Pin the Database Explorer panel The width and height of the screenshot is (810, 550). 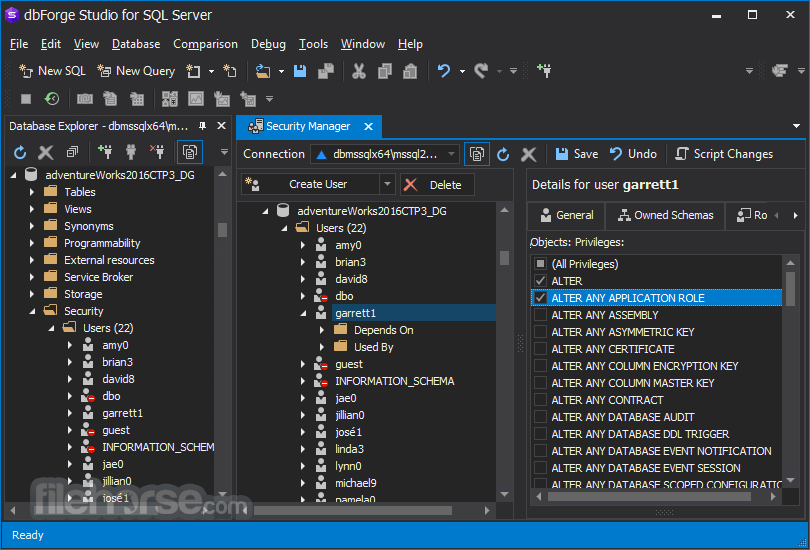(202, 126)
